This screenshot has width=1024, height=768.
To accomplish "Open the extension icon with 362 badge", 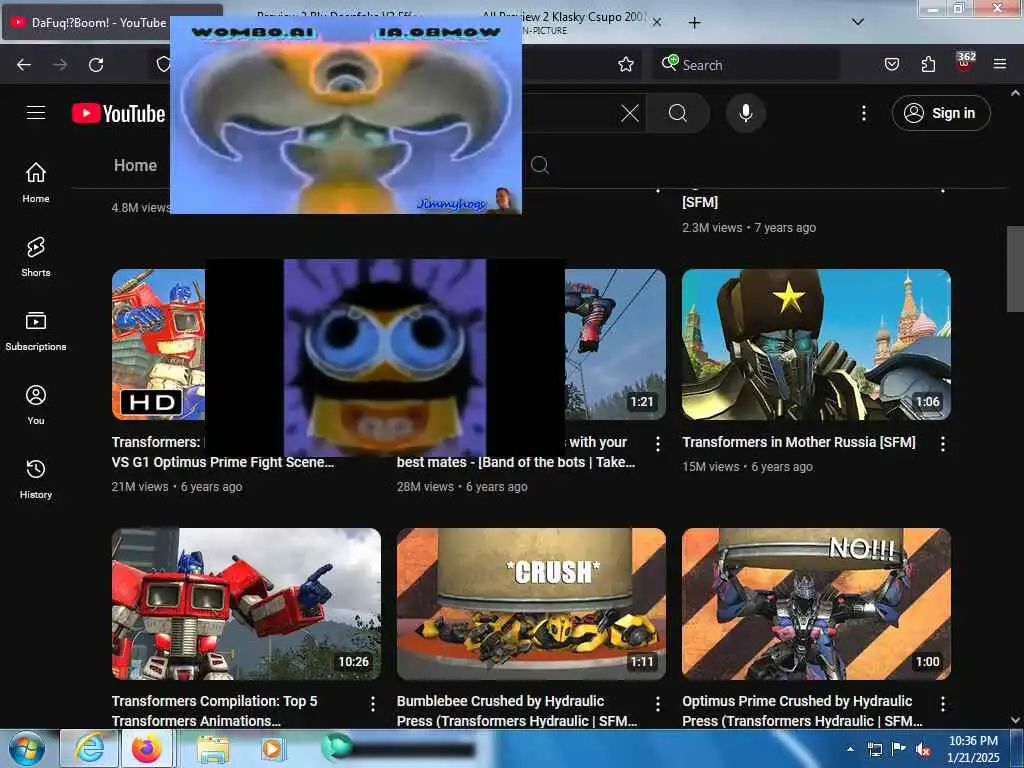I will tap(965, 62).
